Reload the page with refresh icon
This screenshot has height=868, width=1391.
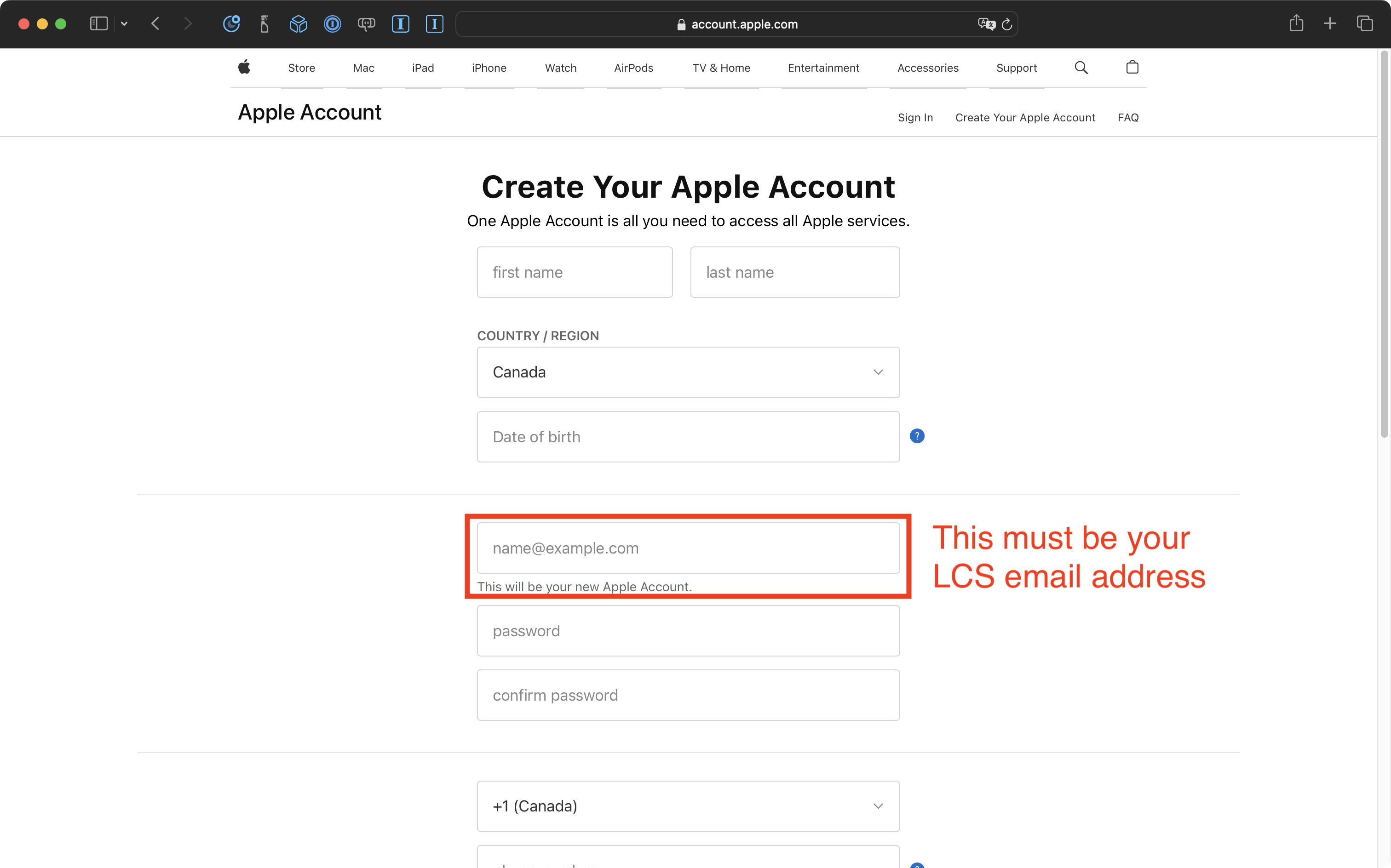coord(1007,24)
